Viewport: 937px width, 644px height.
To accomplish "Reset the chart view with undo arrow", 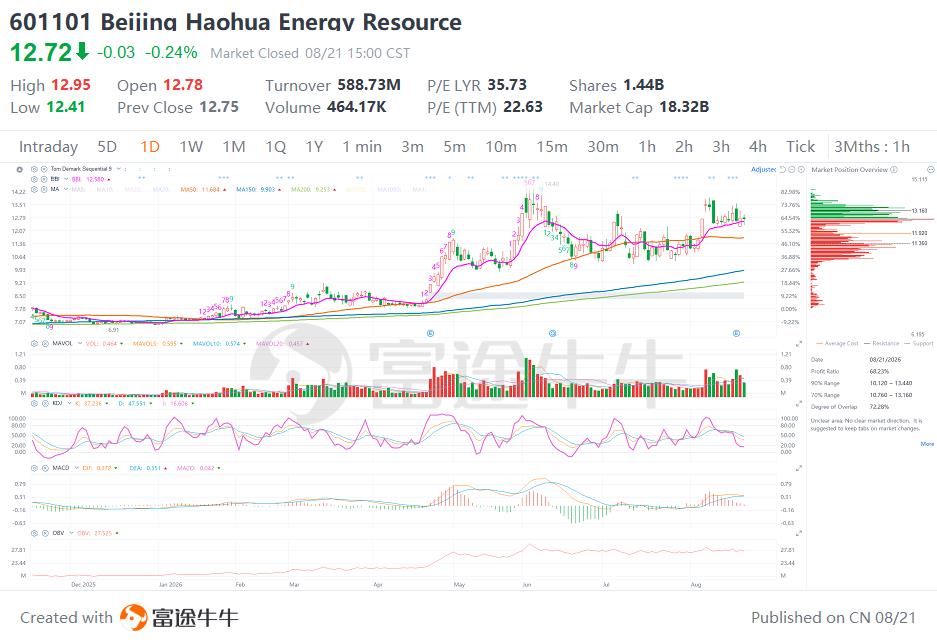I will (x=783, y=170).
